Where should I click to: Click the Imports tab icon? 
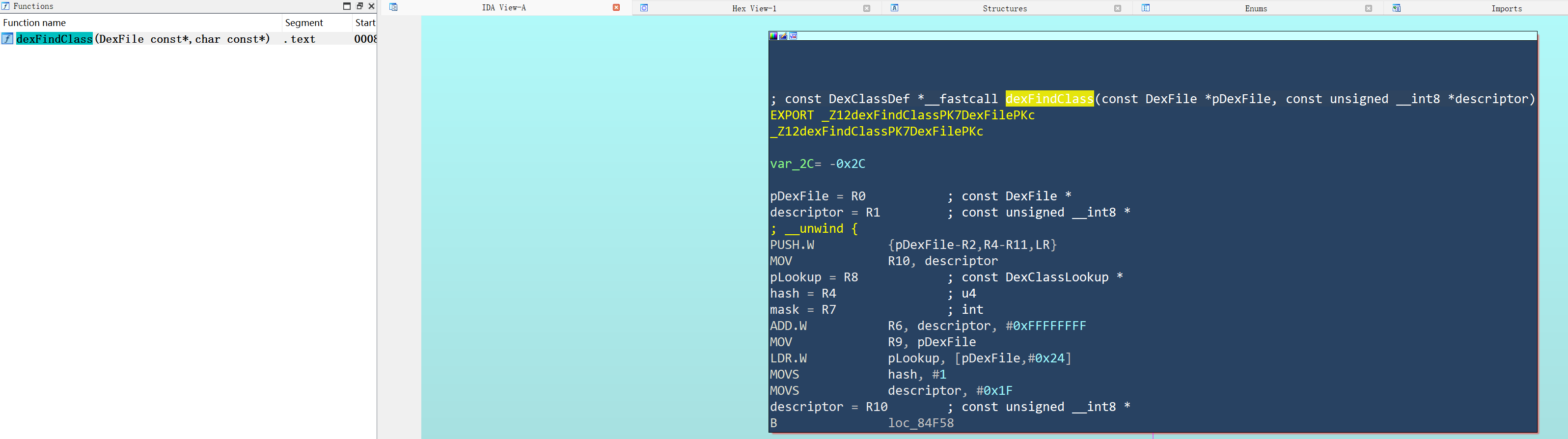coord(1396,8)
